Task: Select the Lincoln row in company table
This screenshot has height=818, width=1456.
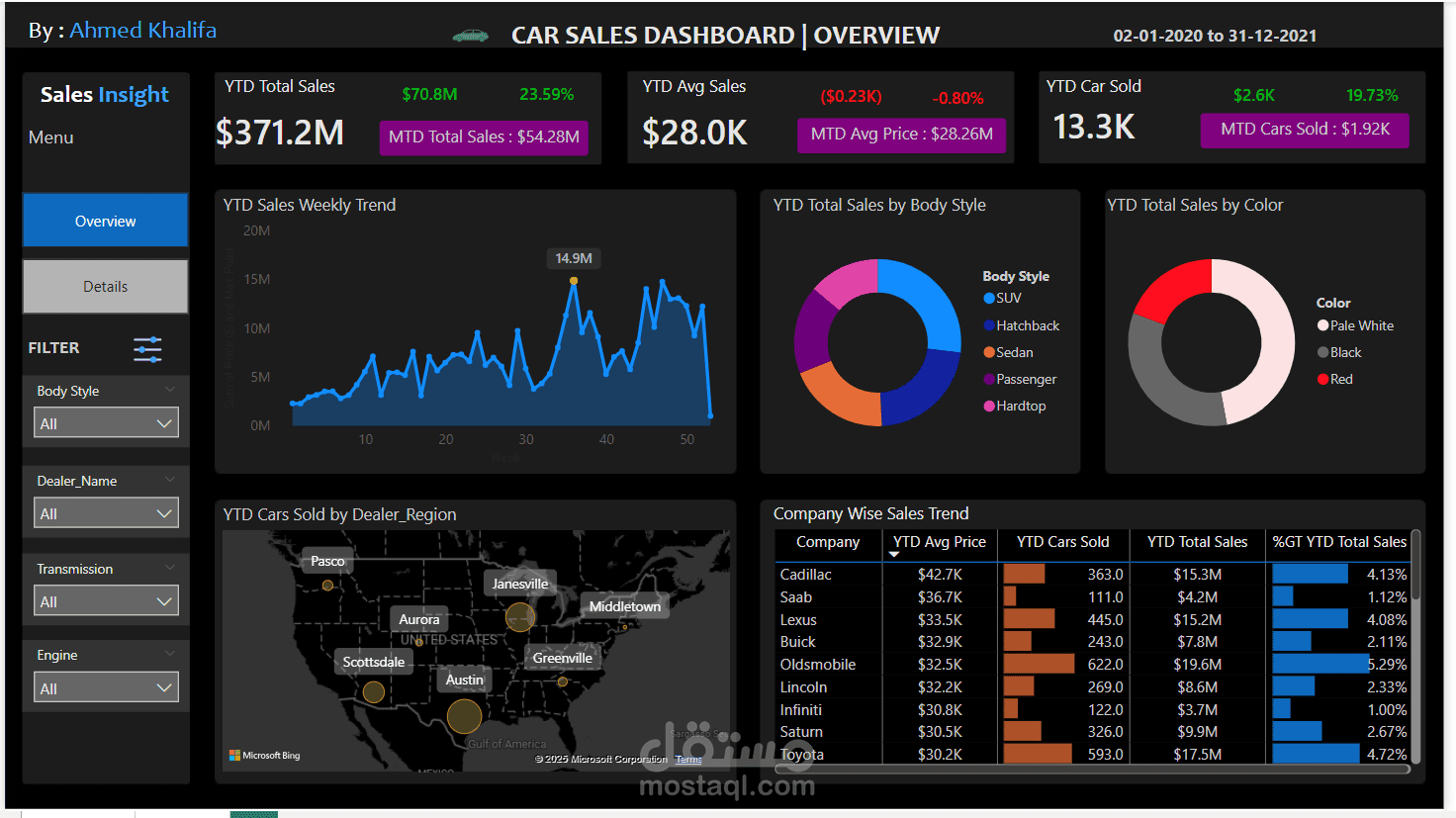Action: click(1093, 687)
